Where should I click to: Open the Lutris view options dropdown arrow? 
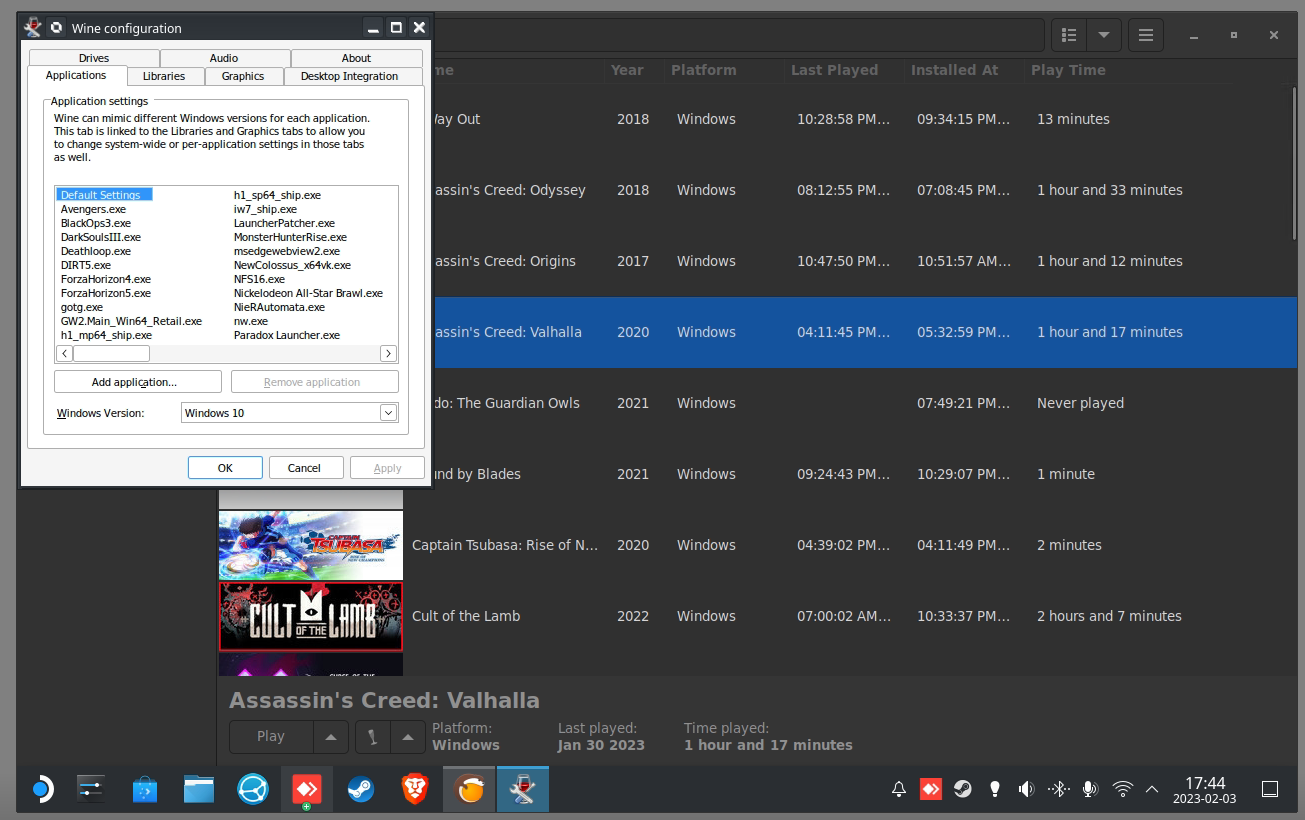coord(1104,35)
